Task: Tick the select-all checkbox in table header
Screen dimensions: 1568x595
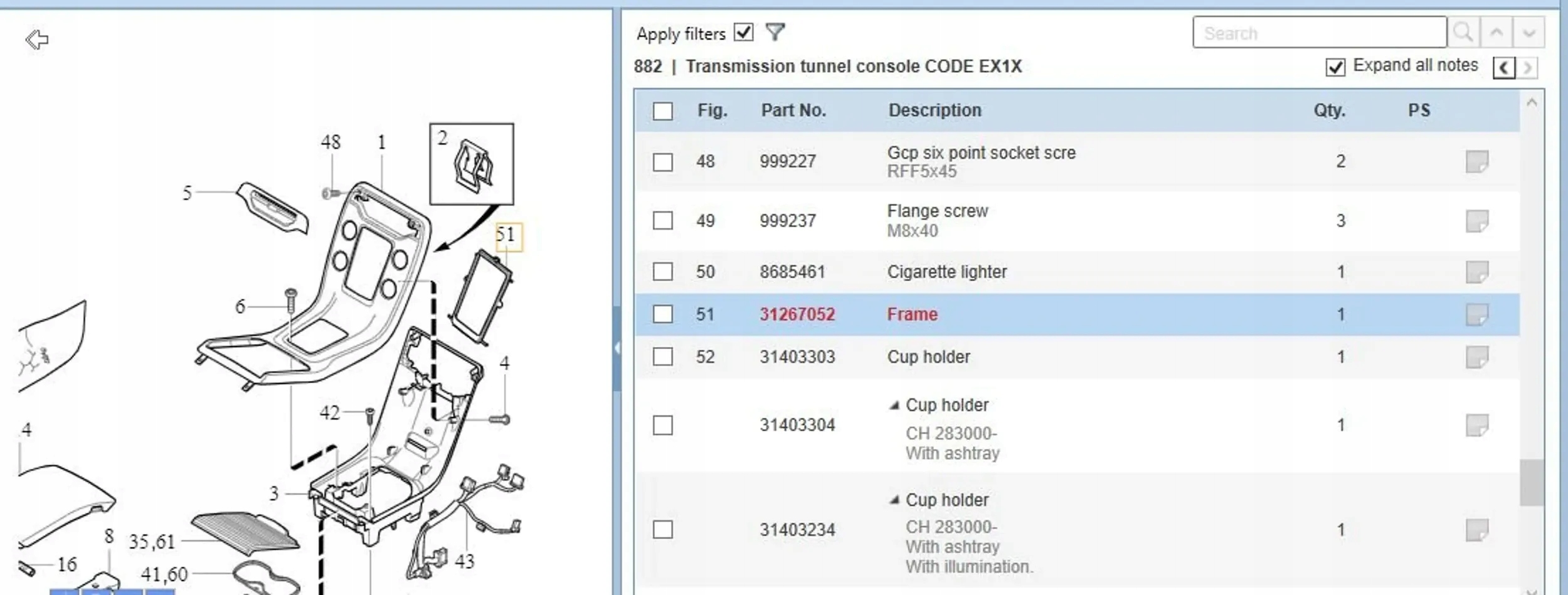Action: [662, 111]
